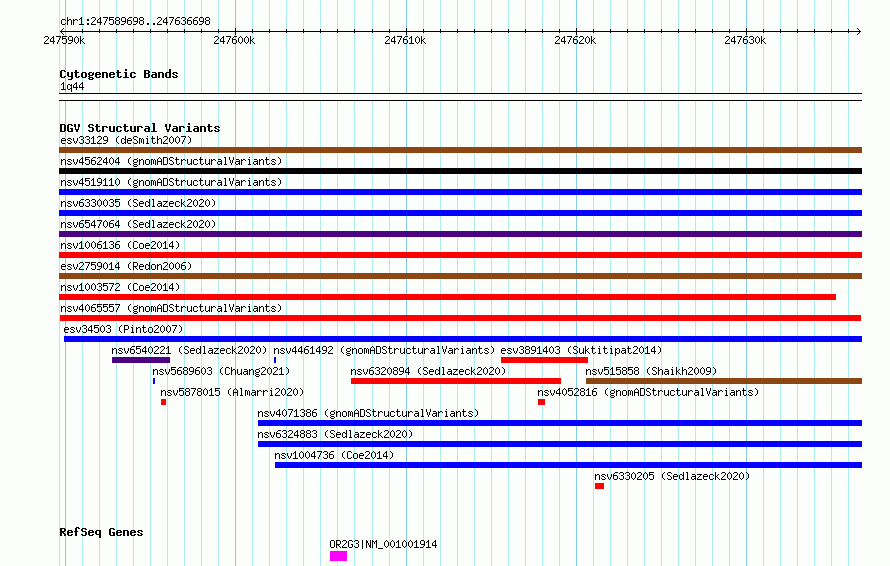
Task: Click the nsv5878015 (Almarri2020) label
Action: pos(232,392)
